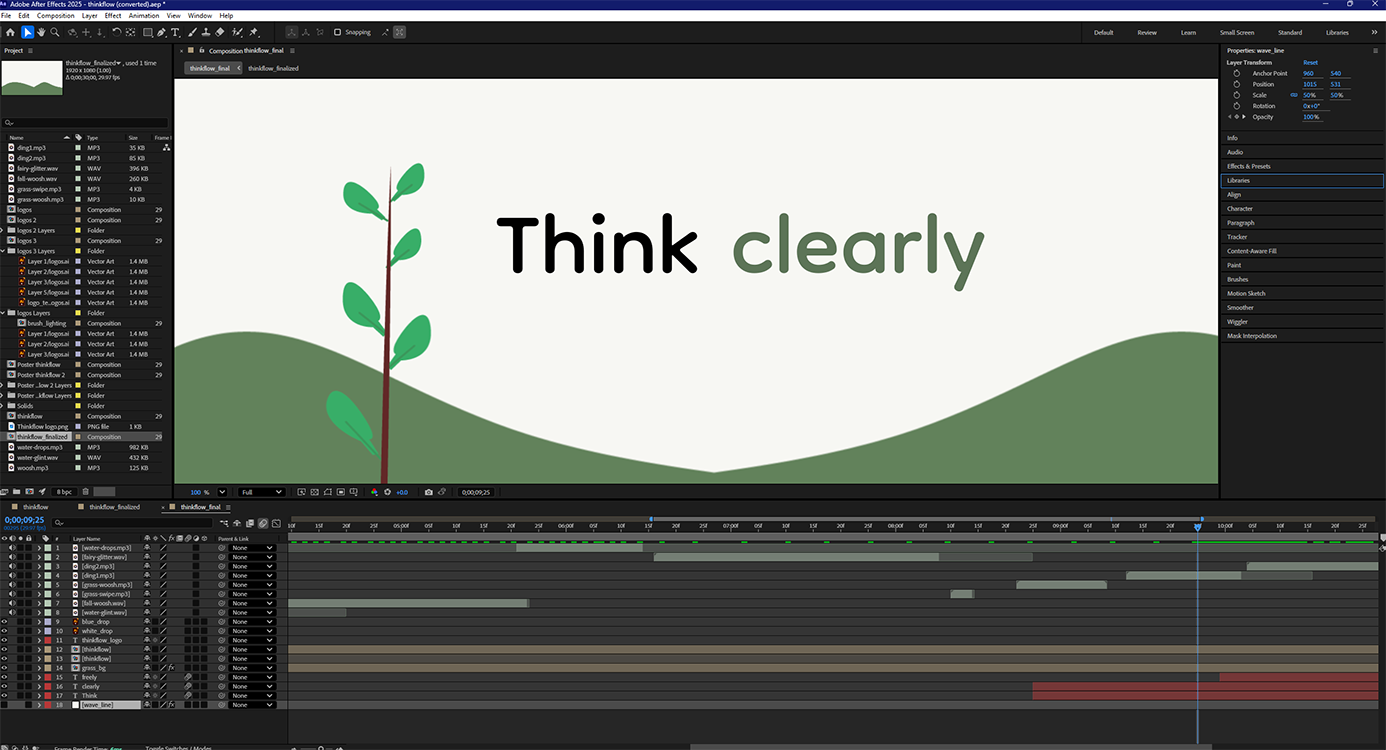1386x750 pixels.
Task: Select the Eraser tool
Action: [x=220, y=32]
